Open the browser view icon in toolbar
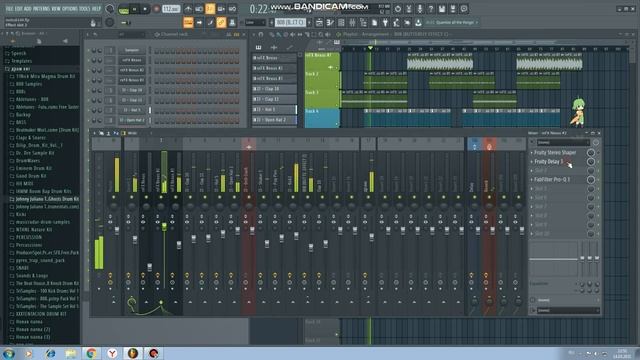The height and width of the screenshot is (360, 640). (x=363, y=23)
